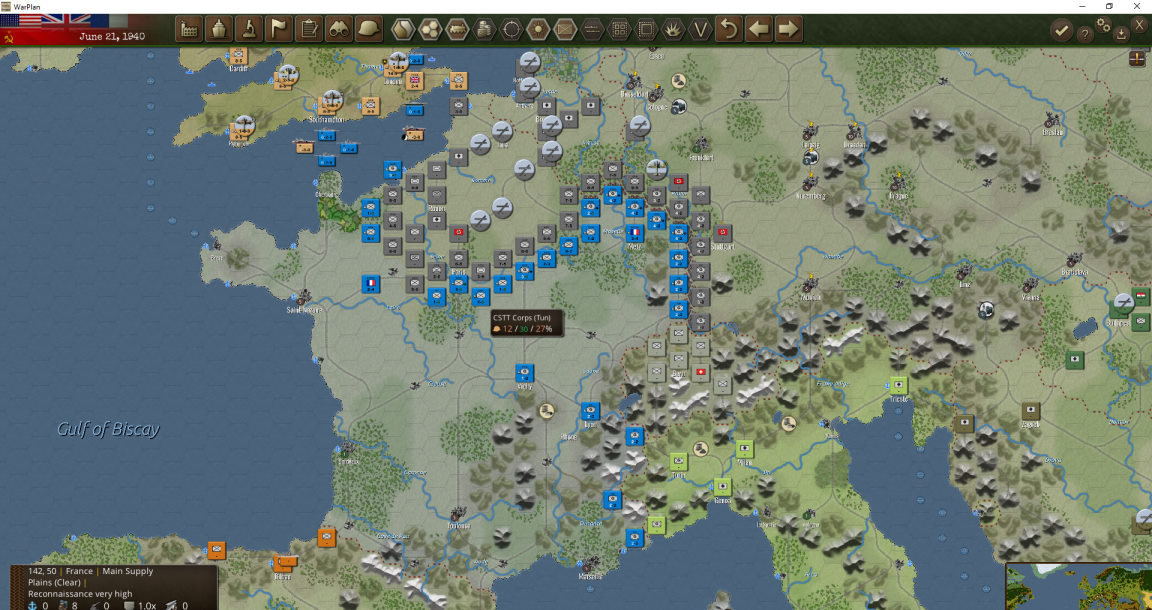Screen dimensions: 1152x610
Task: Open the factory production screen
Action: pos(190,29)
